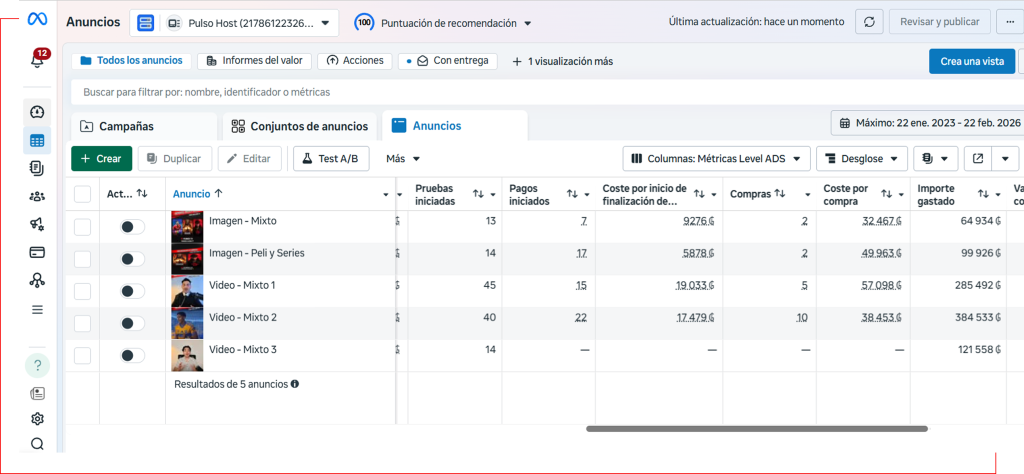This screenshot has height=474, width=1024.
Task: Click the Meta logo icon
Action: (x=37, y=20)
